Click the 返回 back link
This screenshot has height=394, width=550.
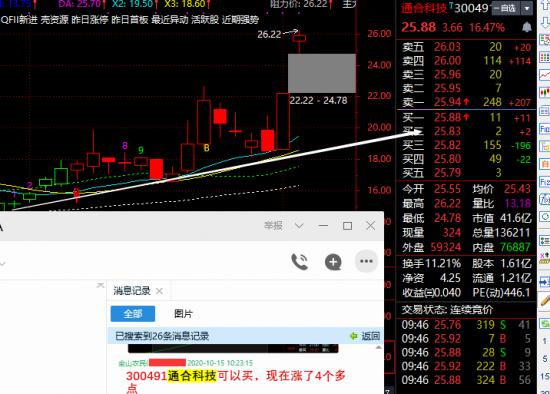(365, 336)
